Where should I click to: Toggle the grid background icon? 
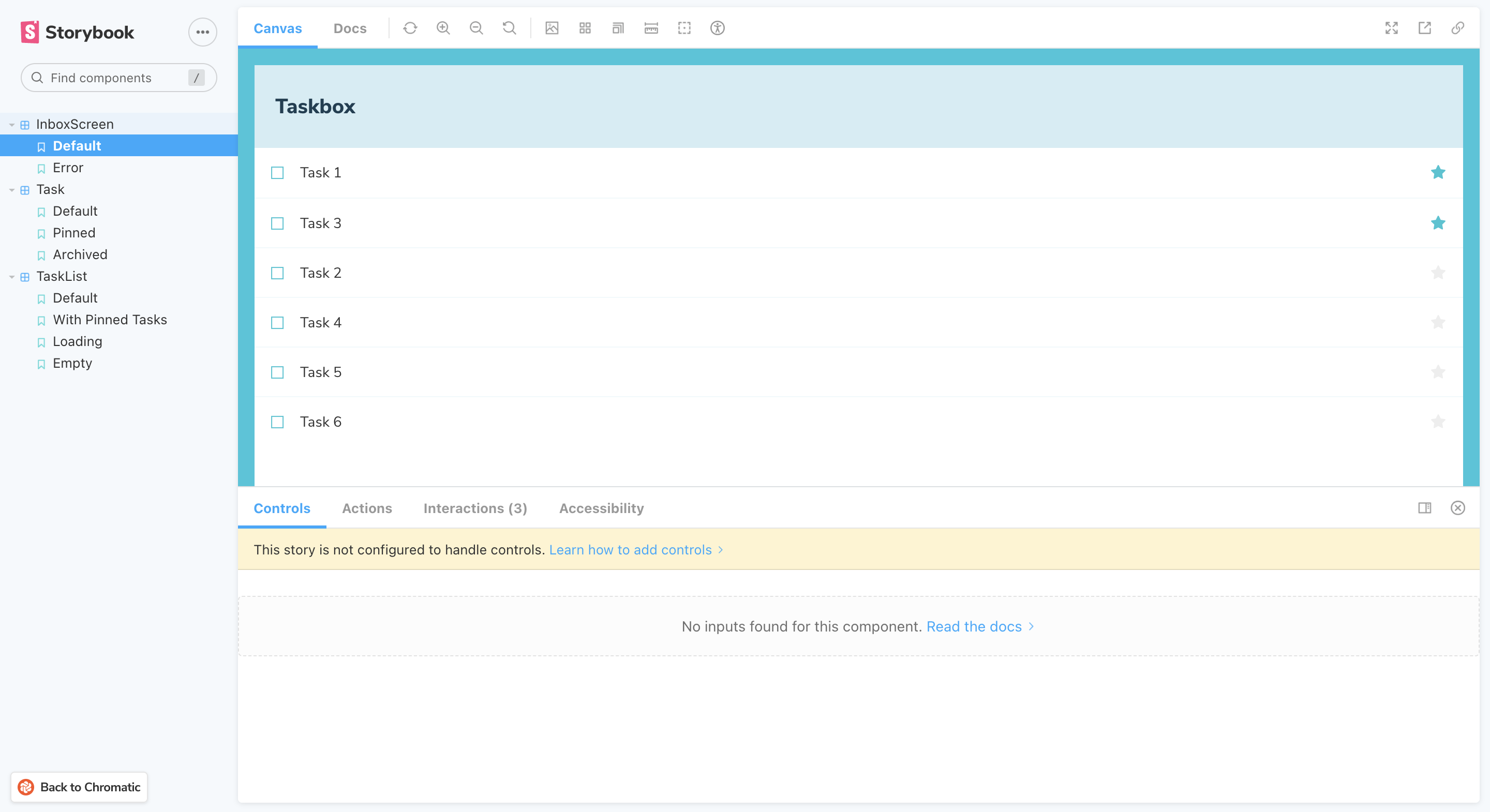coord(585,28)
